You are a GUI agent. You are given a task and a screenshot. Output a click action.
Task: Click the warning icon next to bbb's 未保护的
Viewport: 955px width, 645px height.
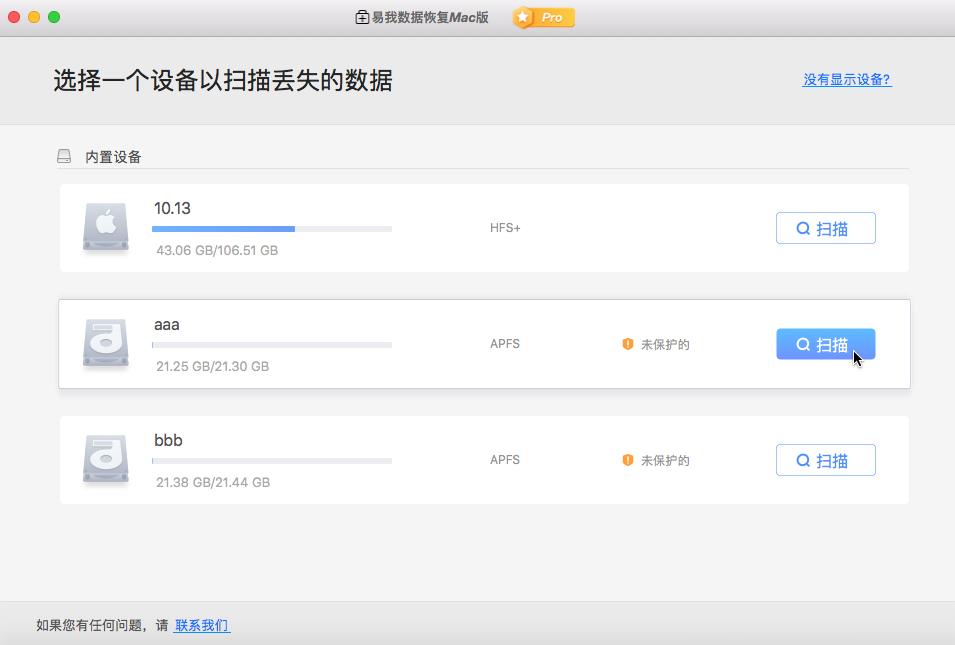627,459
